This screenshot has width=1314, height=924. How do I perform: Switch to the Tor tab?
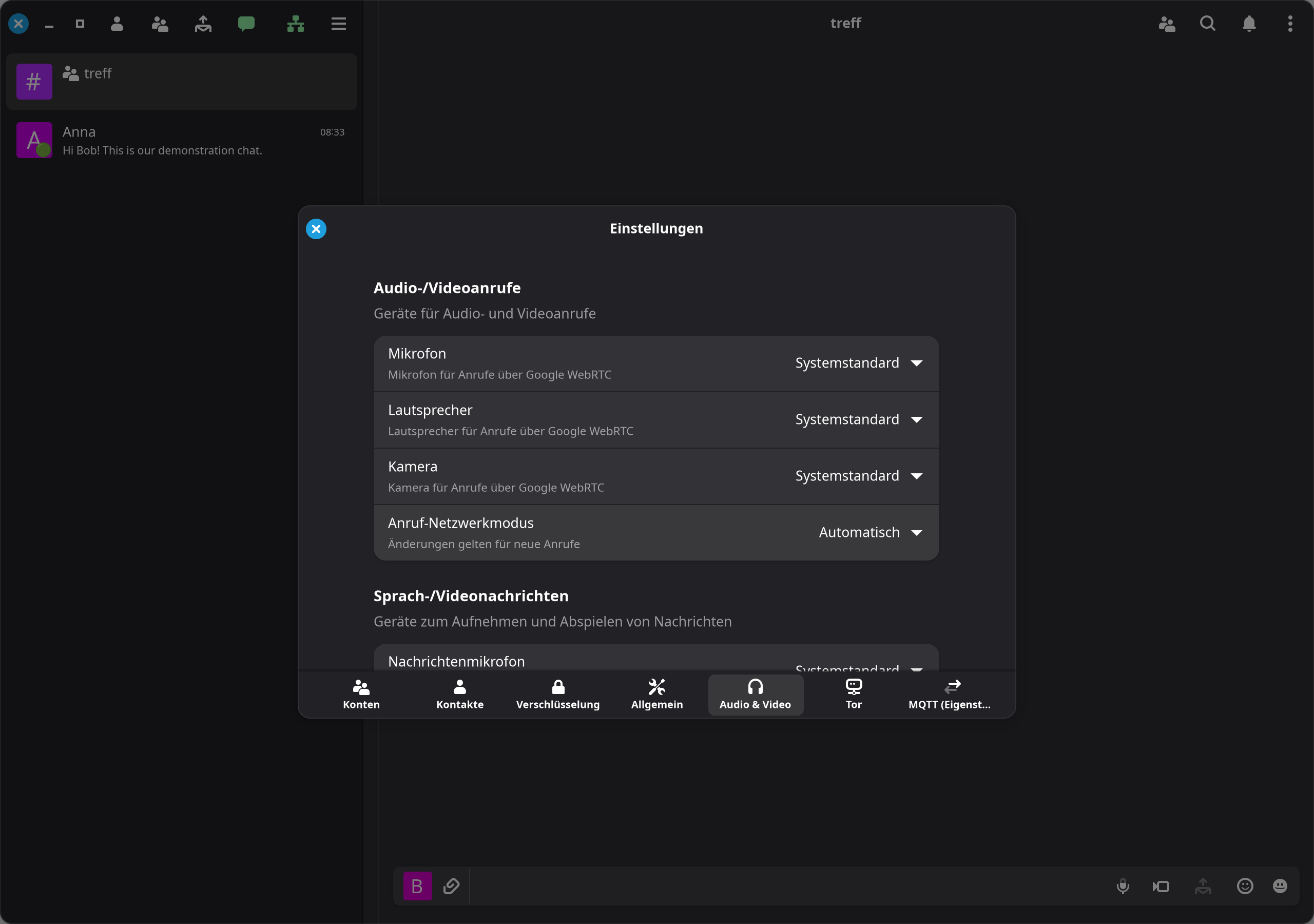pyautogui.click(x=854, y=695)
